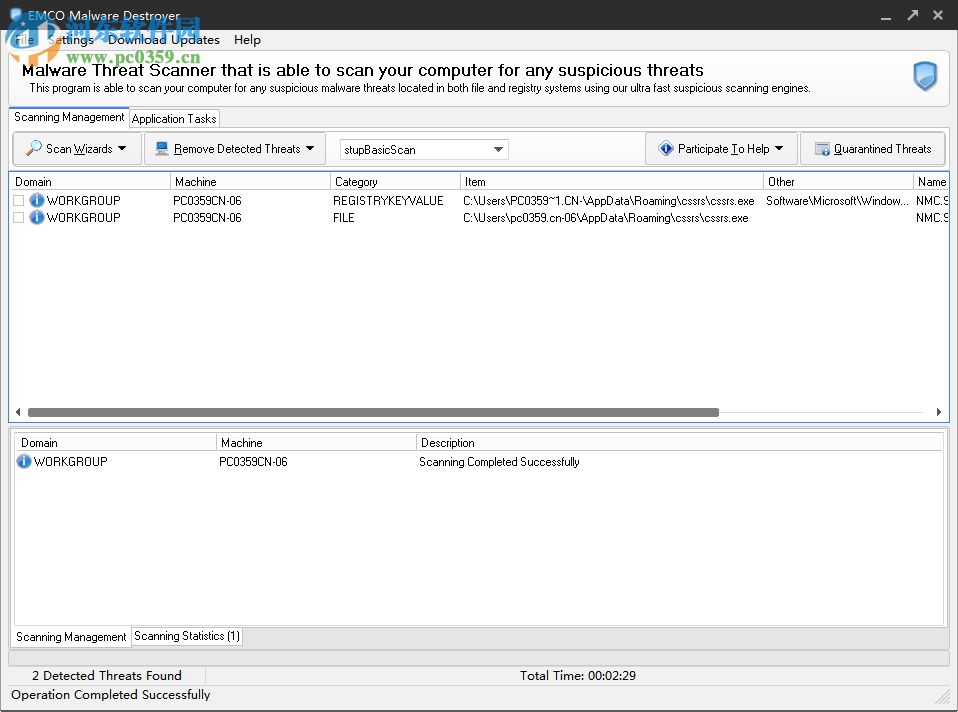Select the Scan Wizards icon
The height and width of the screenshot is (712, 958).
(x=34, y=148)
